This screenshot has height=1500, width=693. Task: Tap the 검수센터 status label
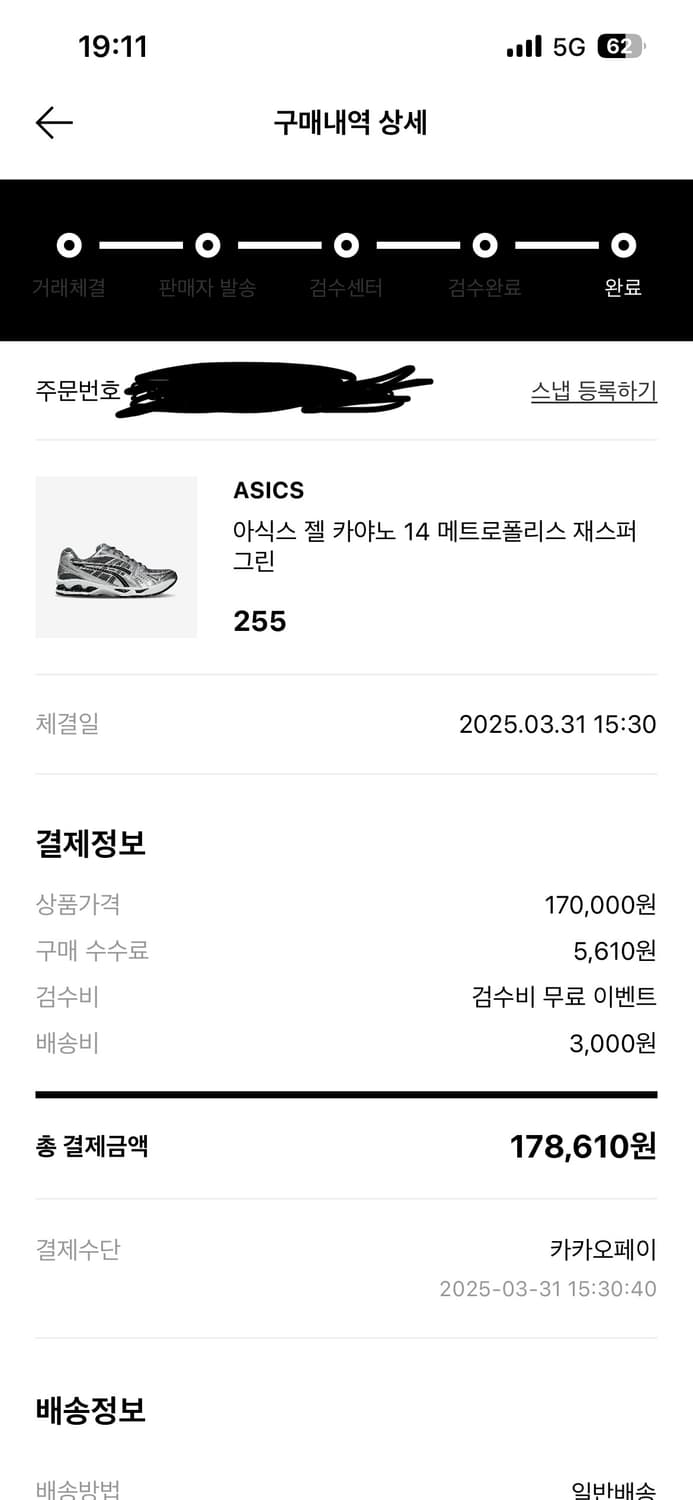346,288
